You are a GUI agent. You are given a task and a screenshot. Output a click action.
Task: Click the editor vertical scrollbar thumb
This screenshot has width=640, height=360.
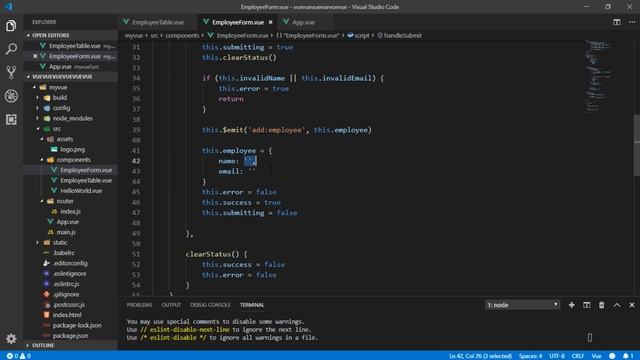pos(637,145)
